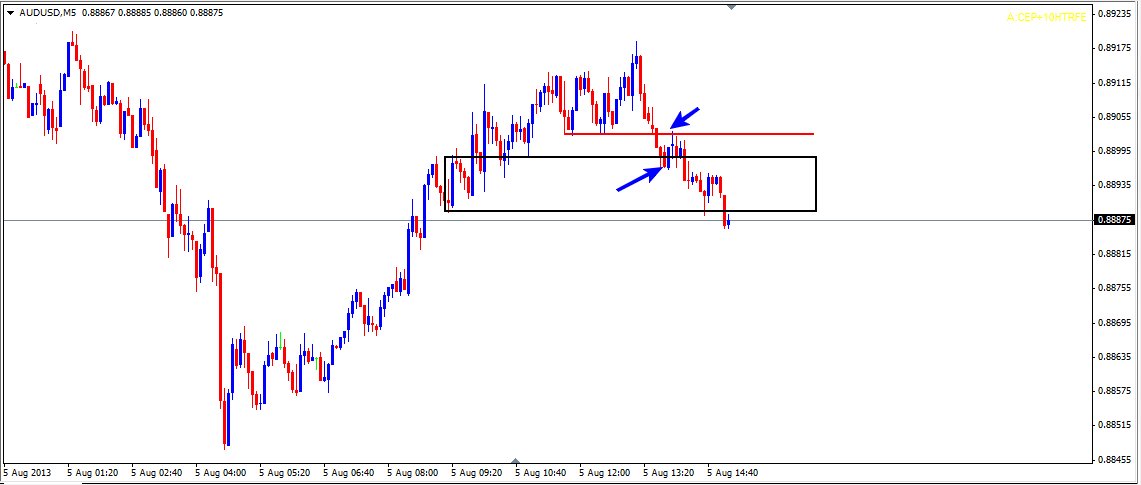This screenshot has height=485, width=1141.
Task: Click the yellow A:CEP+10HTRFE label
Action: click(1046, 18)
